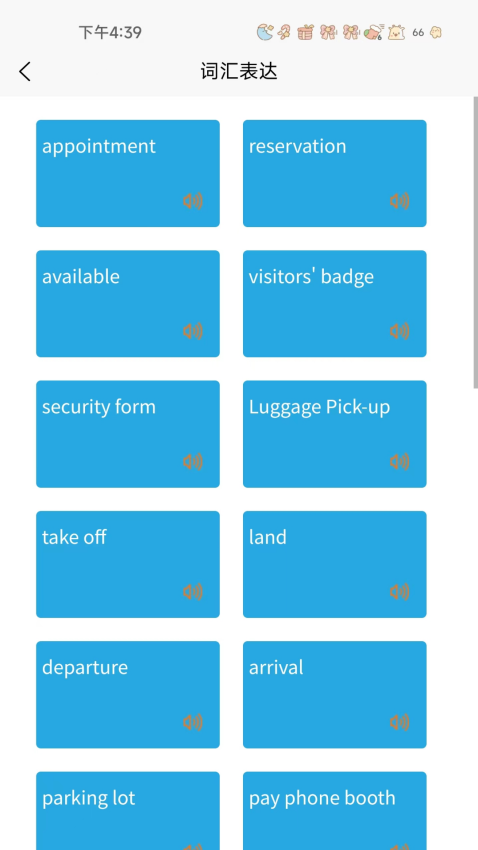Screen dimensions: 478x850
Task: Play pronunciation of reservation
Action: (x=399, y=201)
